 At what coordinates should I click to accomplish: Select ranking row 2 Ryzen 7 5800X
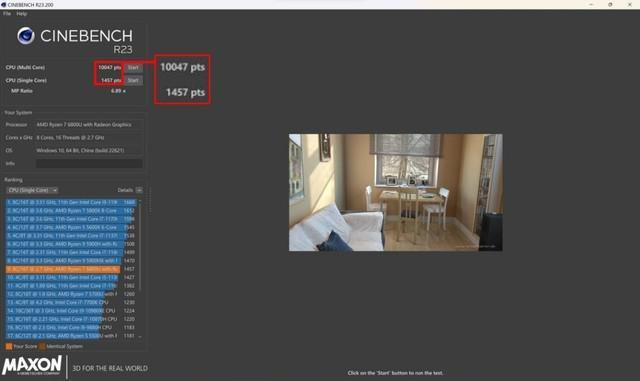coord(71,211)
